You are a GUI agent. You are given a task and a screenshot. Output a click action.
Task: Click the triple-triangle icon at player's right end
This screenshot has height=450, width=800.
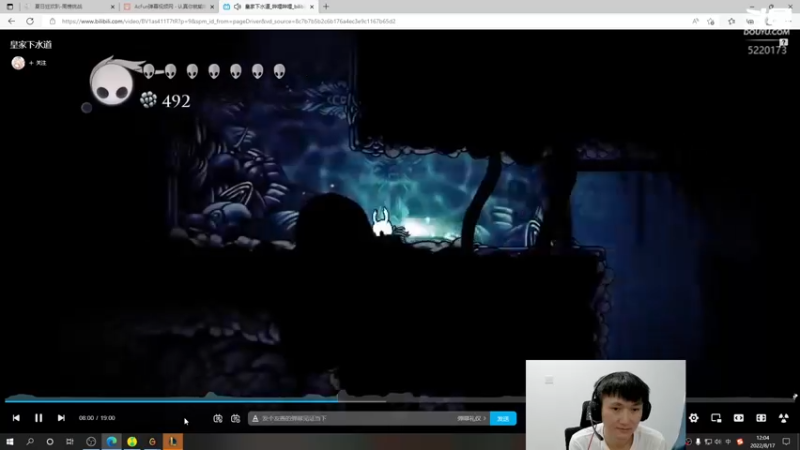pos(783,418)
